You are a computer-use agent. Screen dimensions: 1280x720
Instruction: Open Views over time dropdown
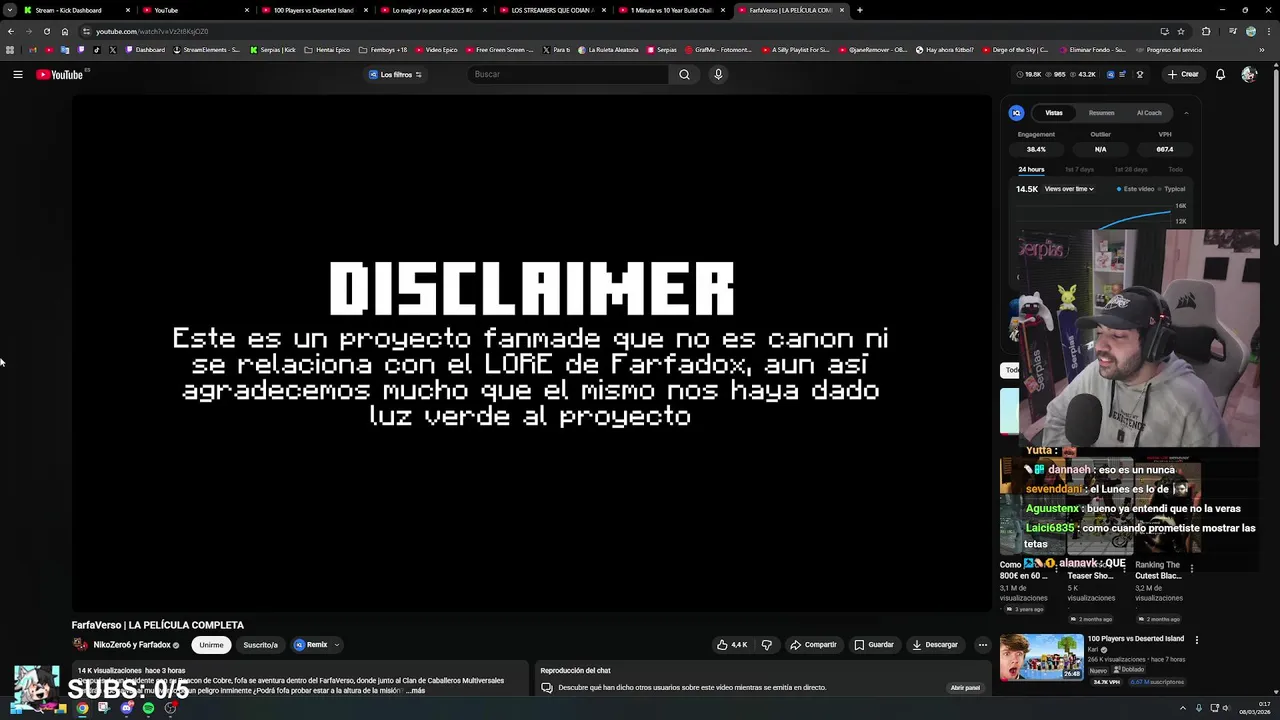1069,189
